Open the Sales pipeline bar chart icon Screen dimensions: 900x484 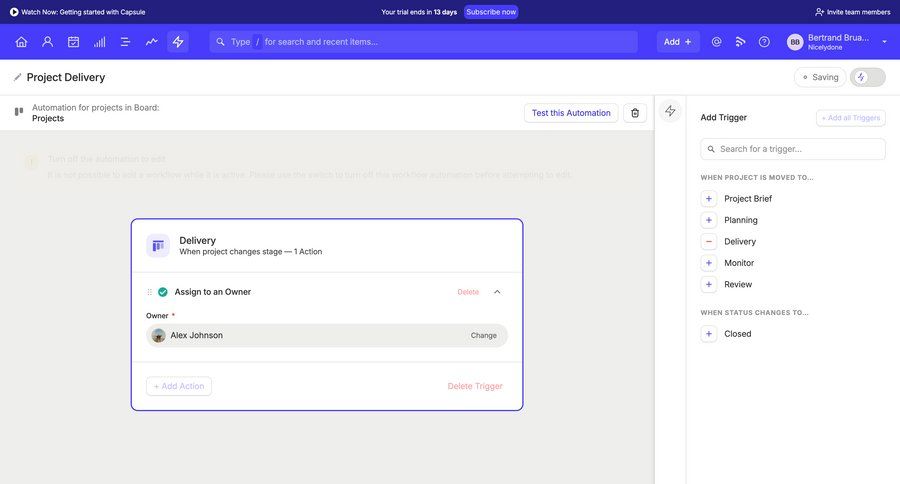coord(99,42)
